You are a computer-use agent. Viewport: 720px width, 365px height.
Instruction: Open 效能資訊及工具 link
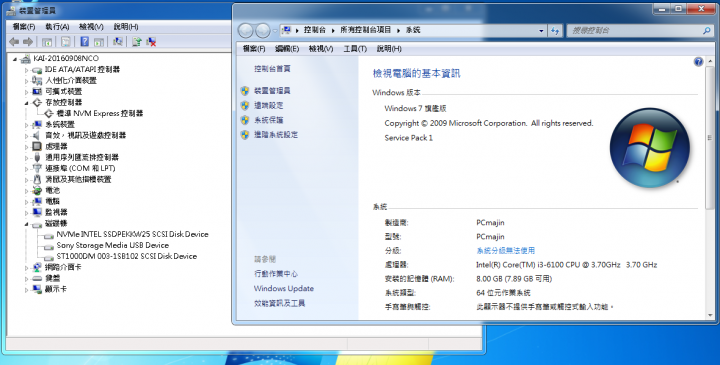click(x=280, y=303)
